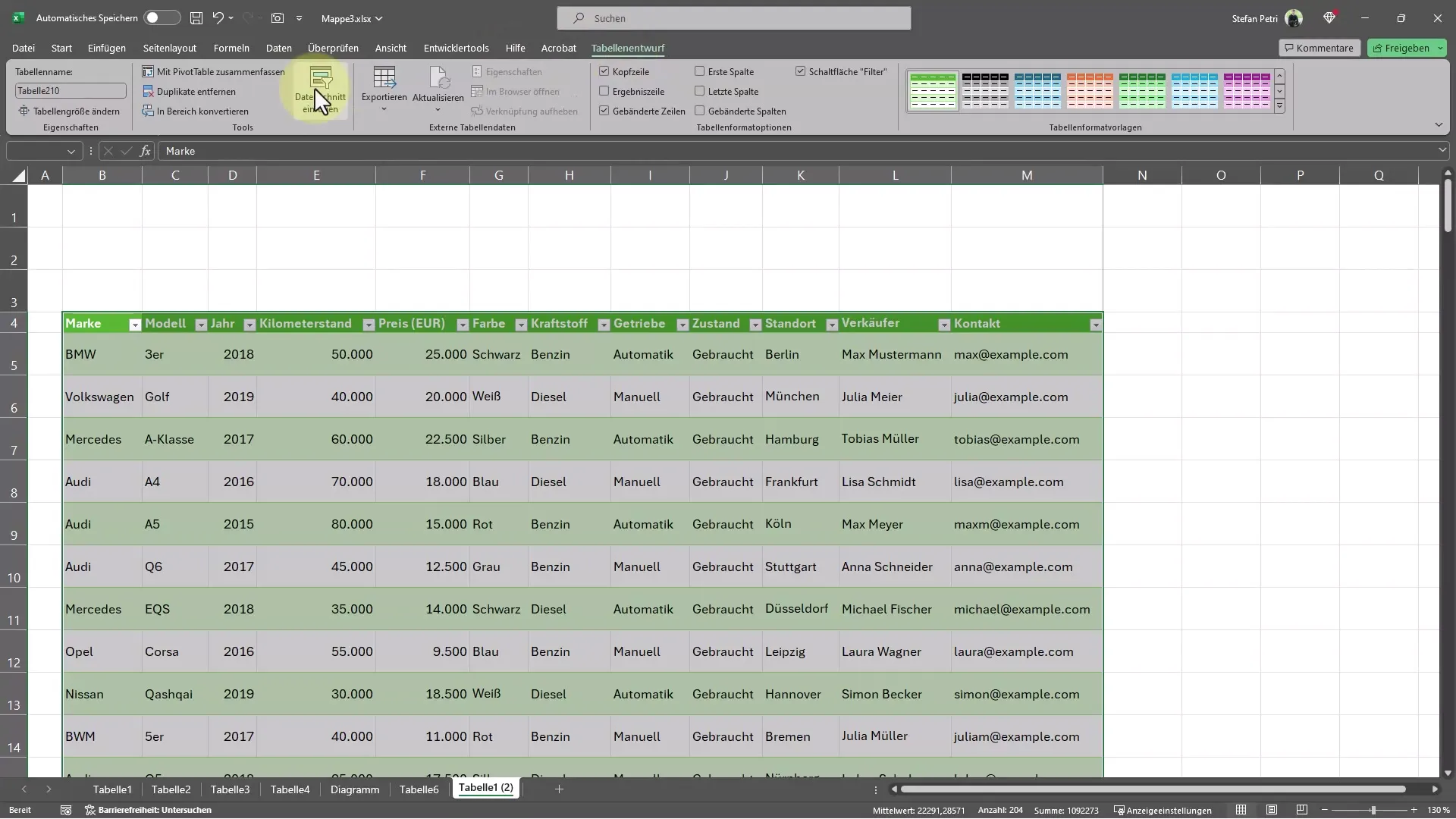
Task: Click the select-all corner triangle of the sheet
Action: (x=19, y=176)
